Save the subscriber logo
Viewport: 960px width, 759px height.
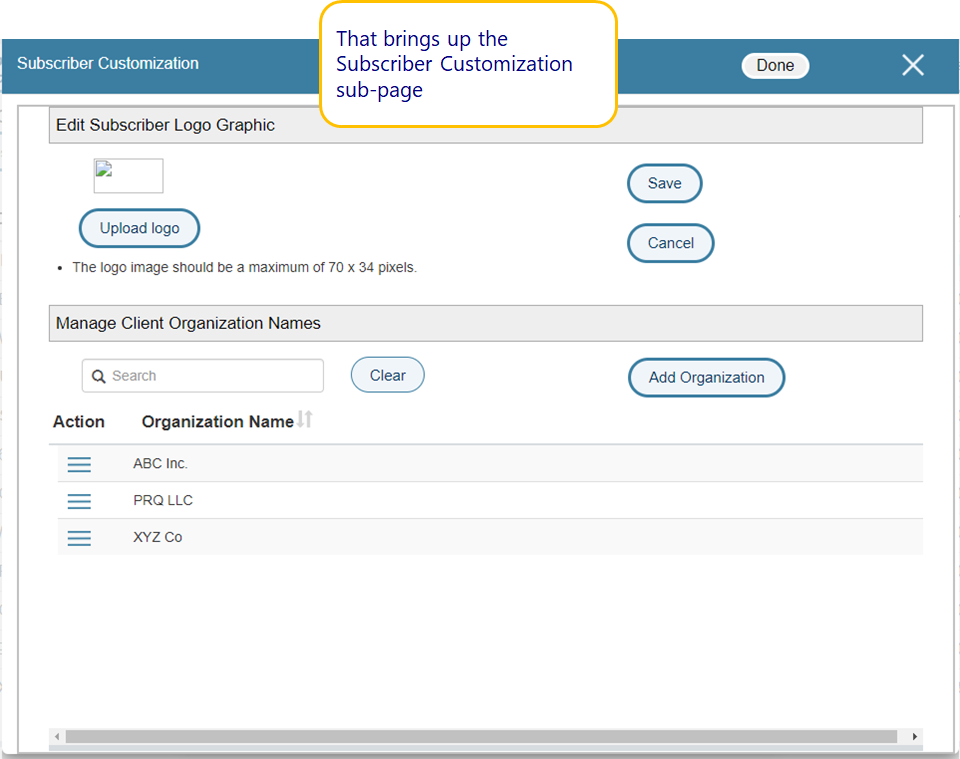coord(664,183)
